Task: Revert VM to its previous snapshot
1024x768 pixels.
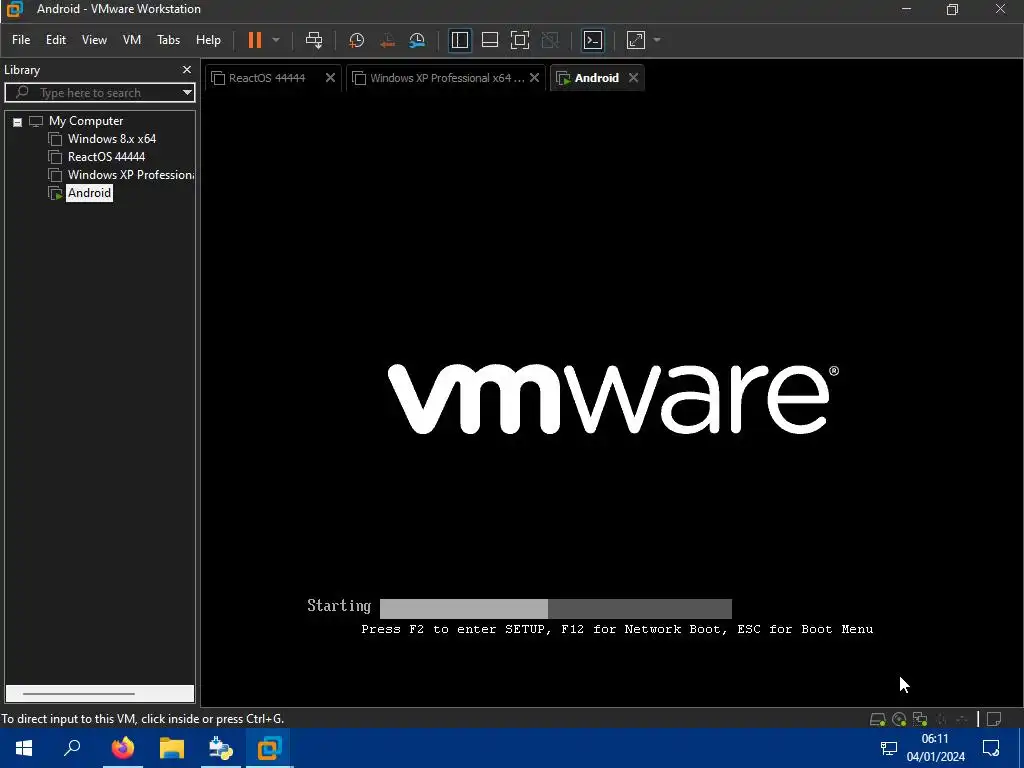Action: coord(387,40)
